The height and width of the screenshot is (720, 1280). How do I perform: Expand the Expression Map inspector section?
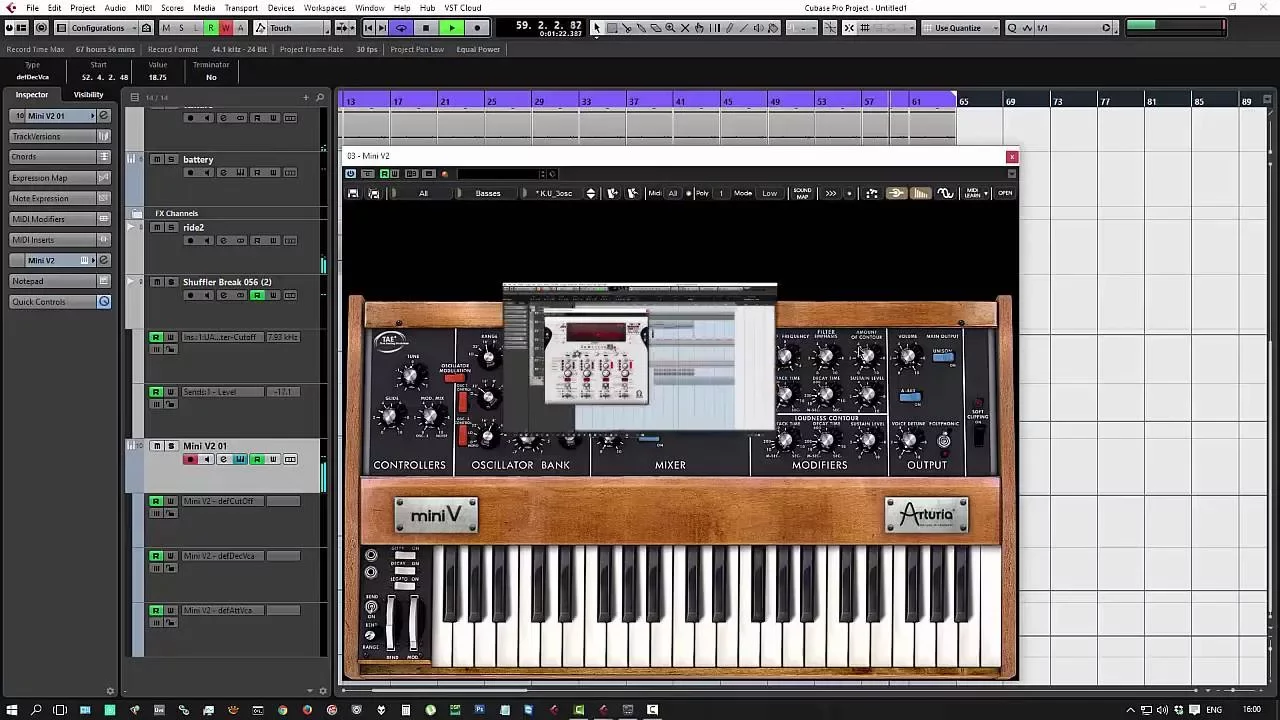(60, 178)
